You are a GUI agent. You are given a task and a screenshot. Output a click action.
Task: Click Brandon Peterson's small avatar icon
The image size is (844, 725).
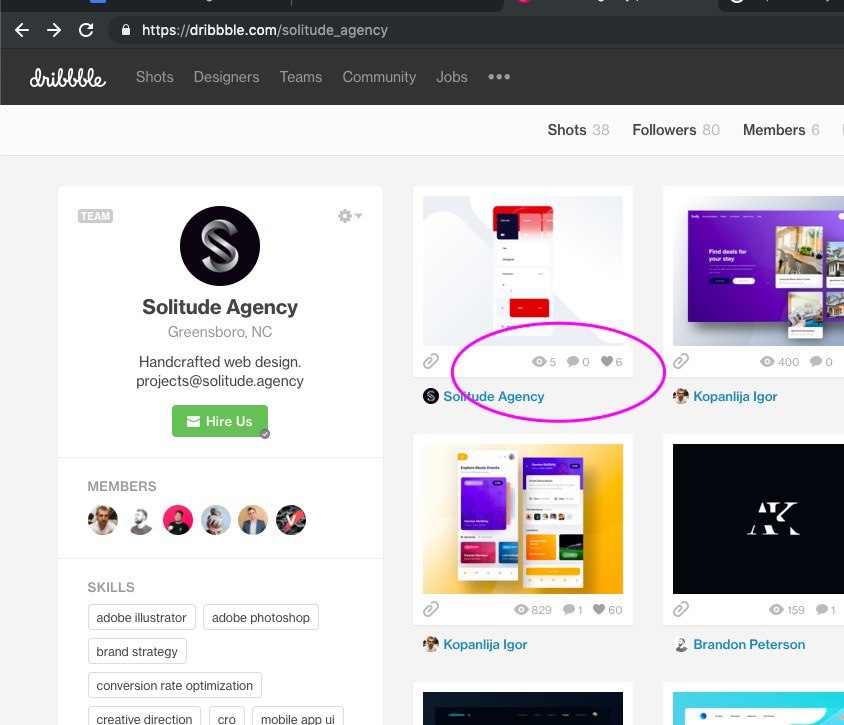point(681,644)
